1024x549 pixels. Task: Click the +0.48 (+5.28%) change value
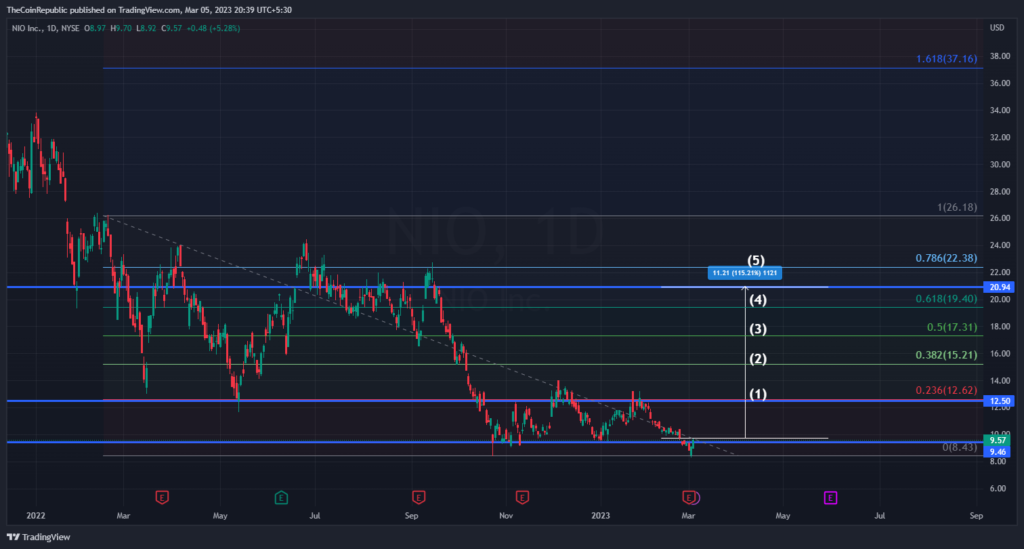[214, 29]
